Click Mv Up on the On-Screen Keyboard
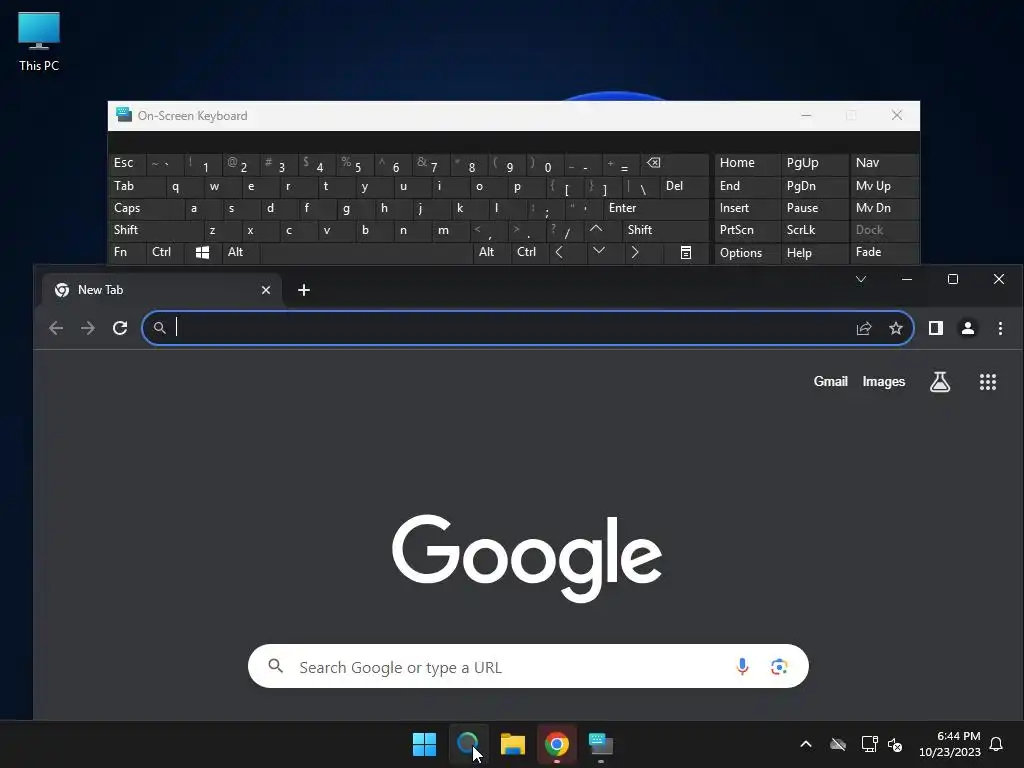Image resolution: width=1024 pixels, height=768 pixels. click(x=884, y=186)
